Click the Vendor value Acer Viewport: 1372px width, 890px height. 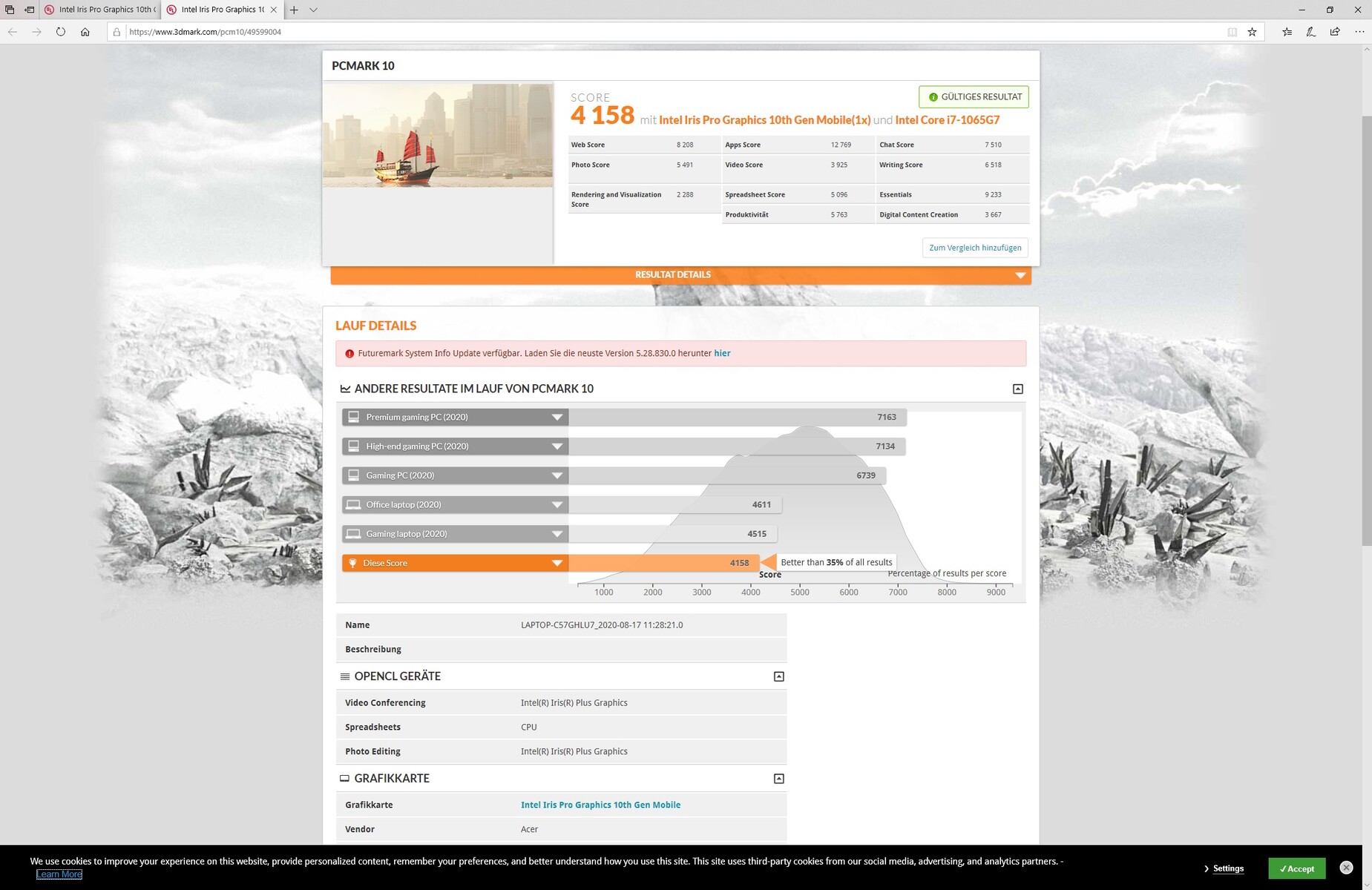pyautogui.click(x=529, y=829)
